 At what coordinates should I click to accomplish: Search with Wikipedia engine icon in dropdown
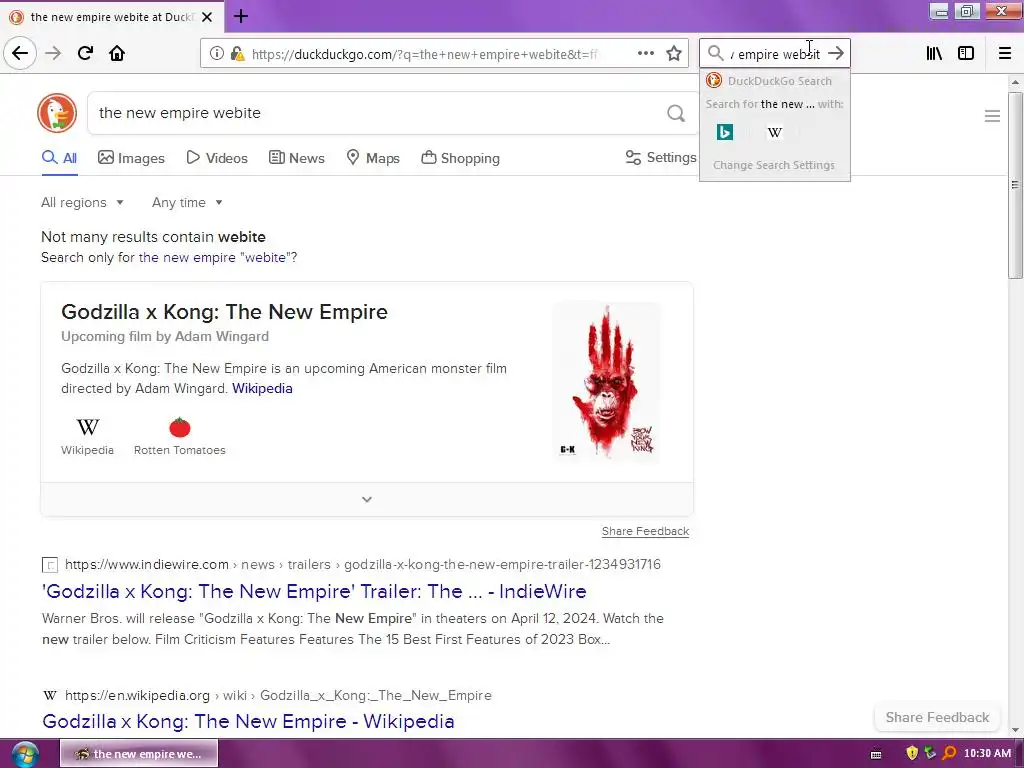pos(775,132)
